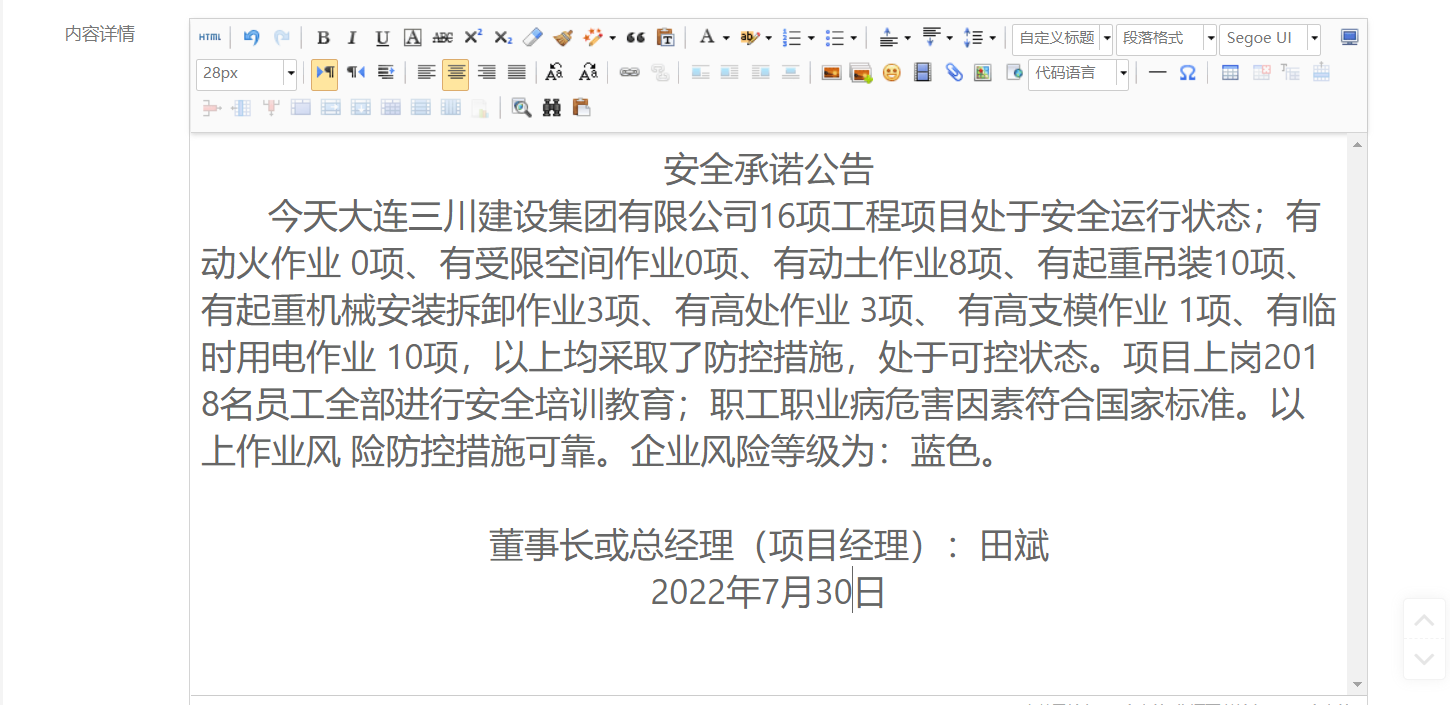The height and width of the screenshot is (705, 1450).
Task: Activate the format painter brush
Action: coord(563,38)
